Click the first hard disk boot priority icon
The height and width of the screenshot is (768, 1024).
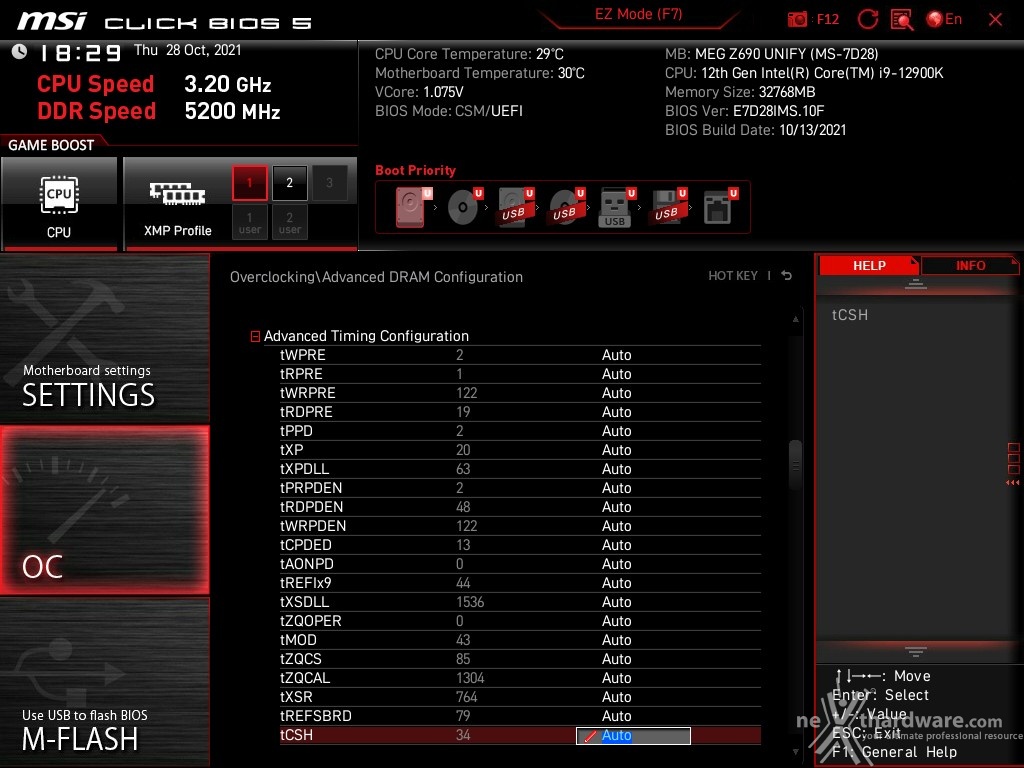[412, 207]
